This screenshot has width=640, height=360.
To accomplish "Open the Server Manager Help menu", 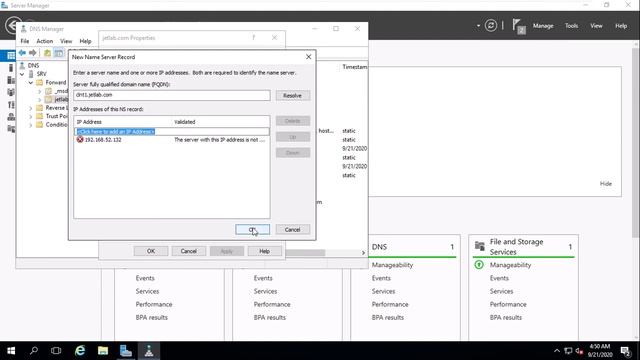I will click(x=621, y=26).
